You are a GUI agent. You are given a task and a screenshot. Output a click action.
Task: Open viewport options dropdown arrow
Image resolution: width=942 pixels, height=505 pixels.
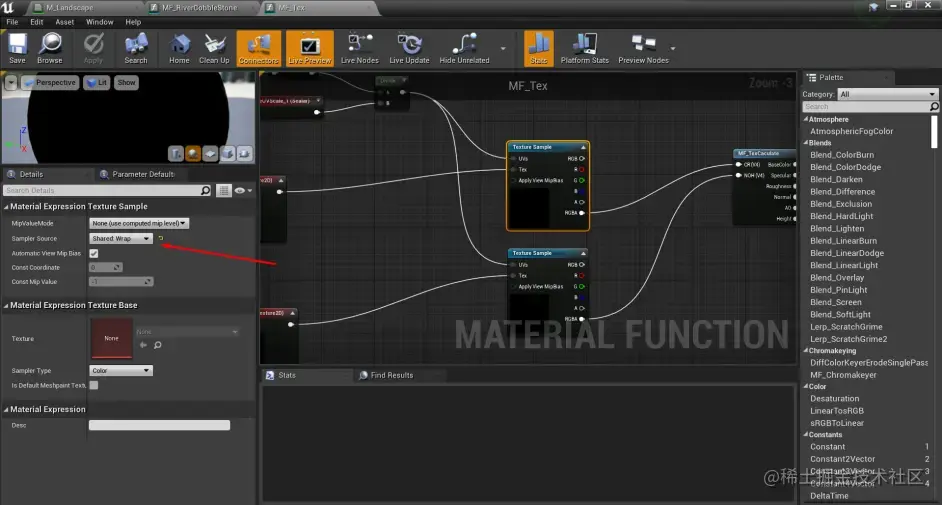pyautogui.click(x=11, y=82)
